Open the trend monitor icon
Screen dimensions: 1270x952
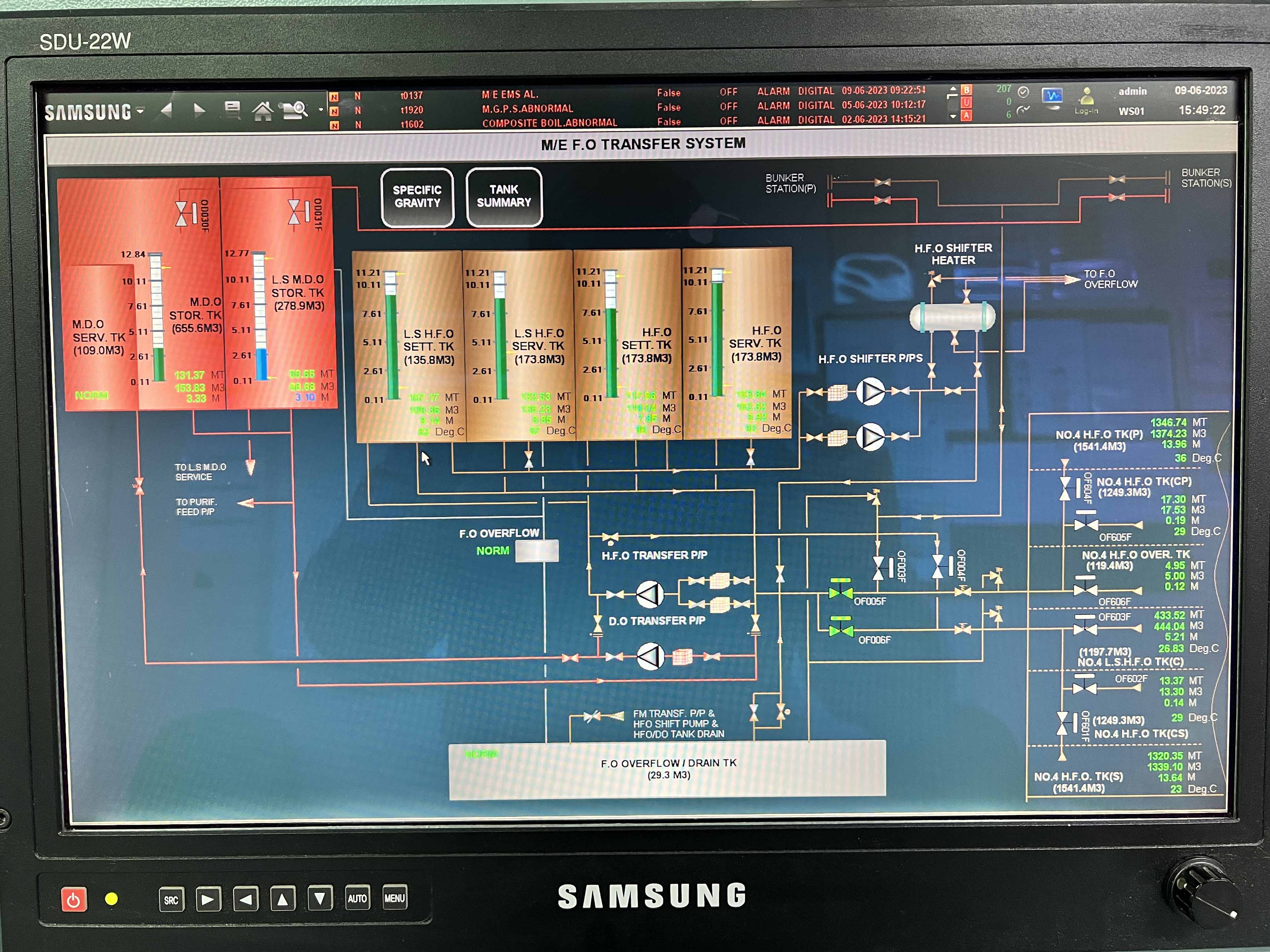click(1052, 96)
